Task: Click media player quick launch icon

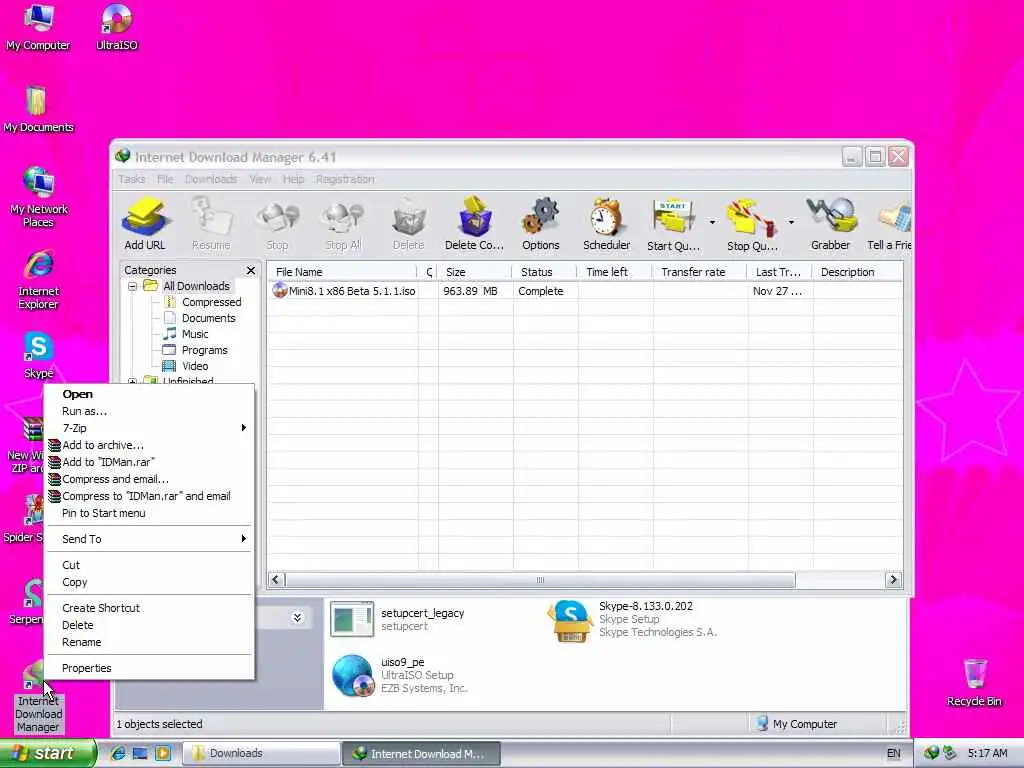Action: point(163,753)
